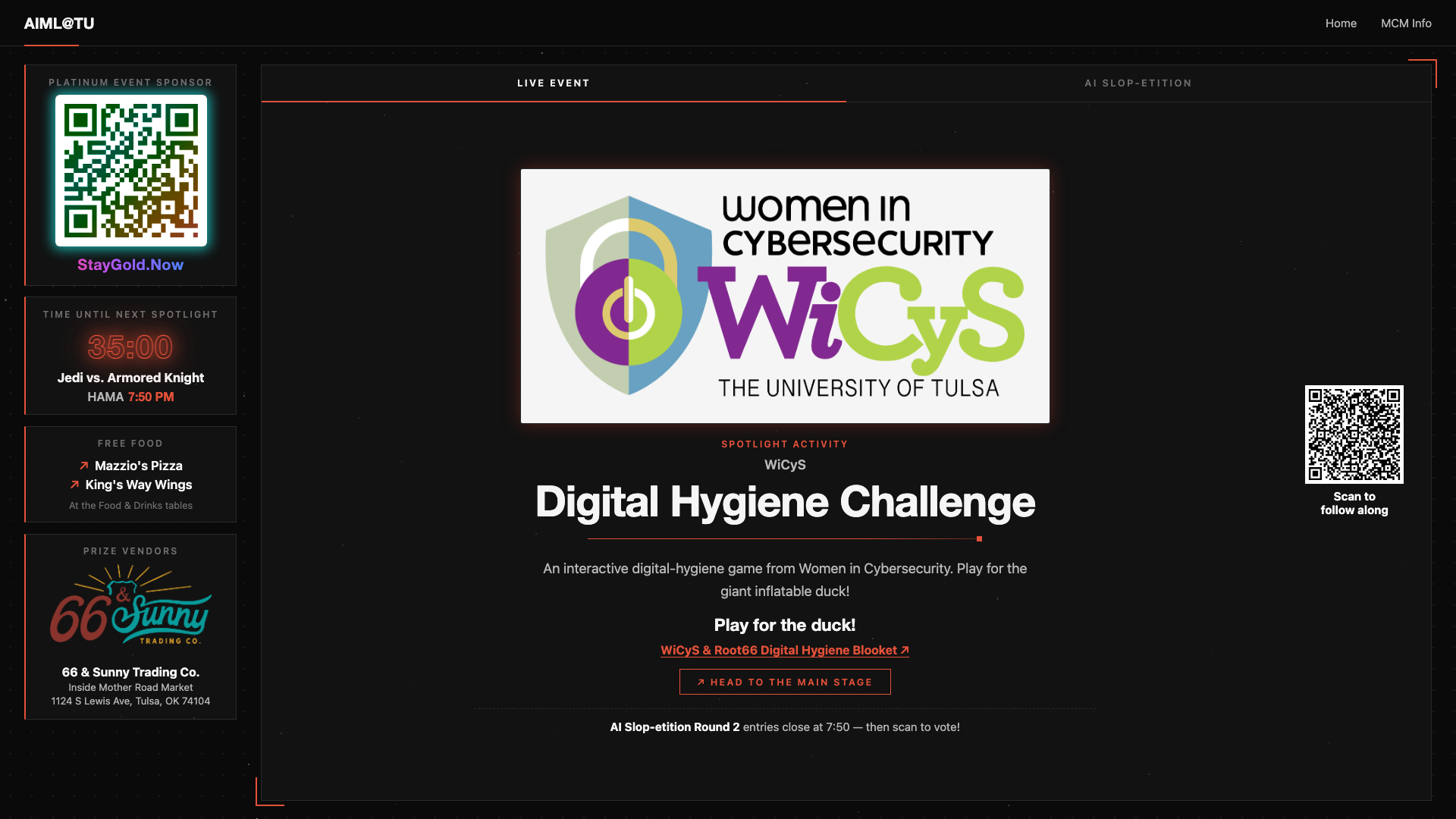Image resolution: width=1456 pixels, height=819 pixels.
Task: Click the At the Food & Drinks tables note
Action: coord(130,506)
